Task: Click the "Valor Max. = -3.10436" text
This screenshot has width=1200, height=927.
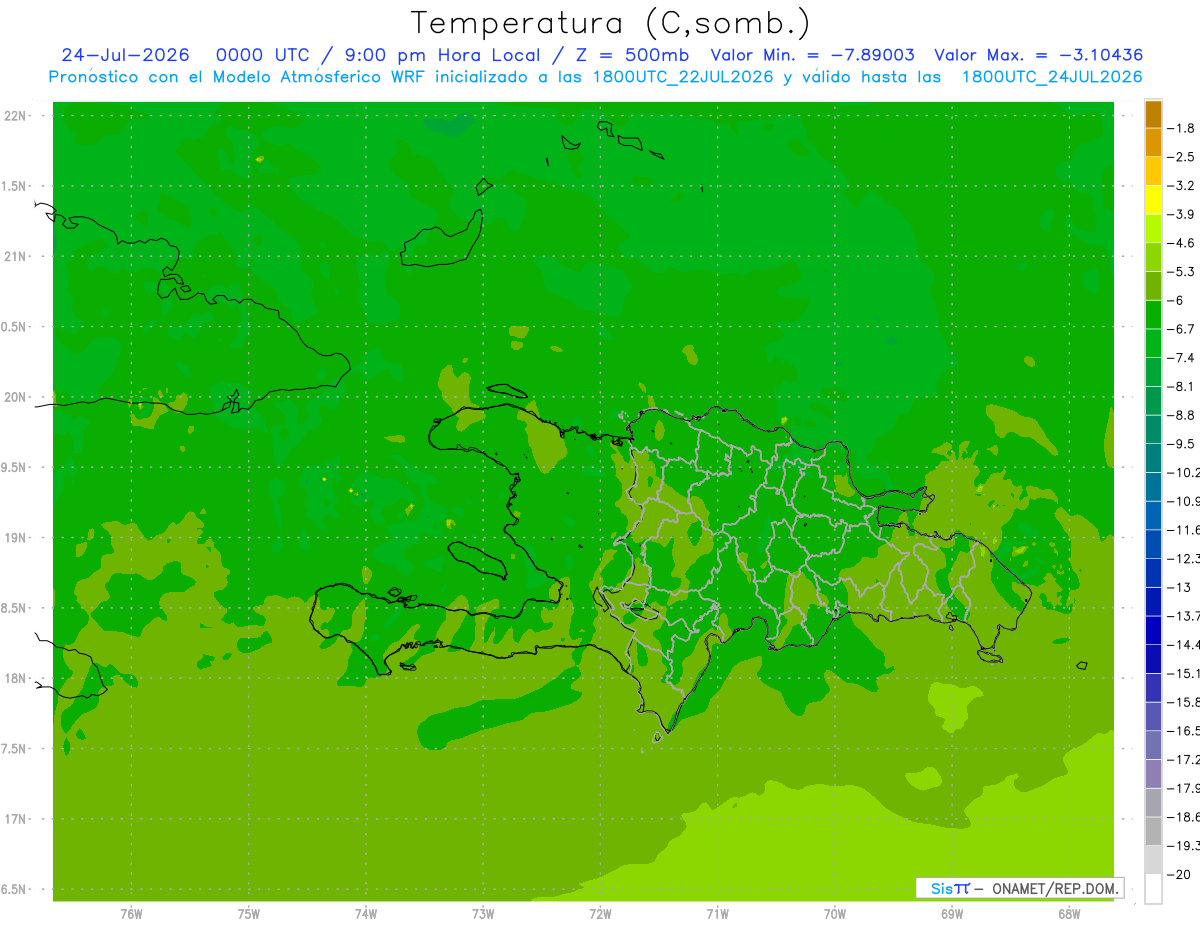Action: (x=1038, y=55)
